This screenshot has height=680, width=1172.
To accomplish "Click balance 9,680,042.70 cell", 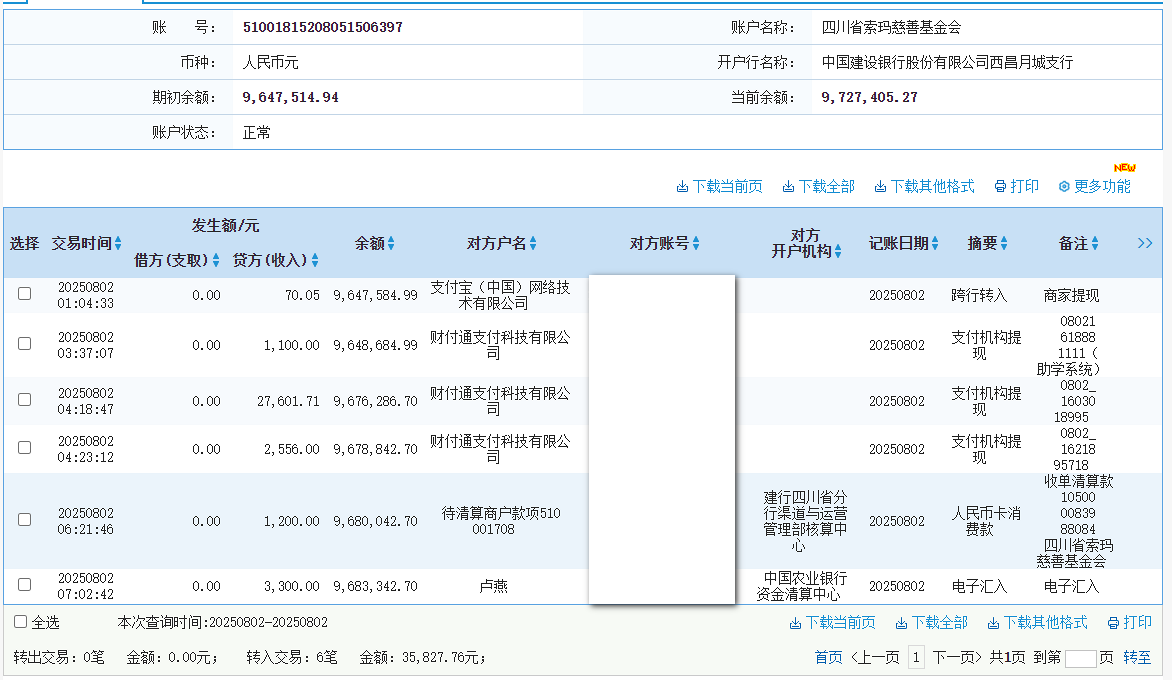I will (375, 521).
